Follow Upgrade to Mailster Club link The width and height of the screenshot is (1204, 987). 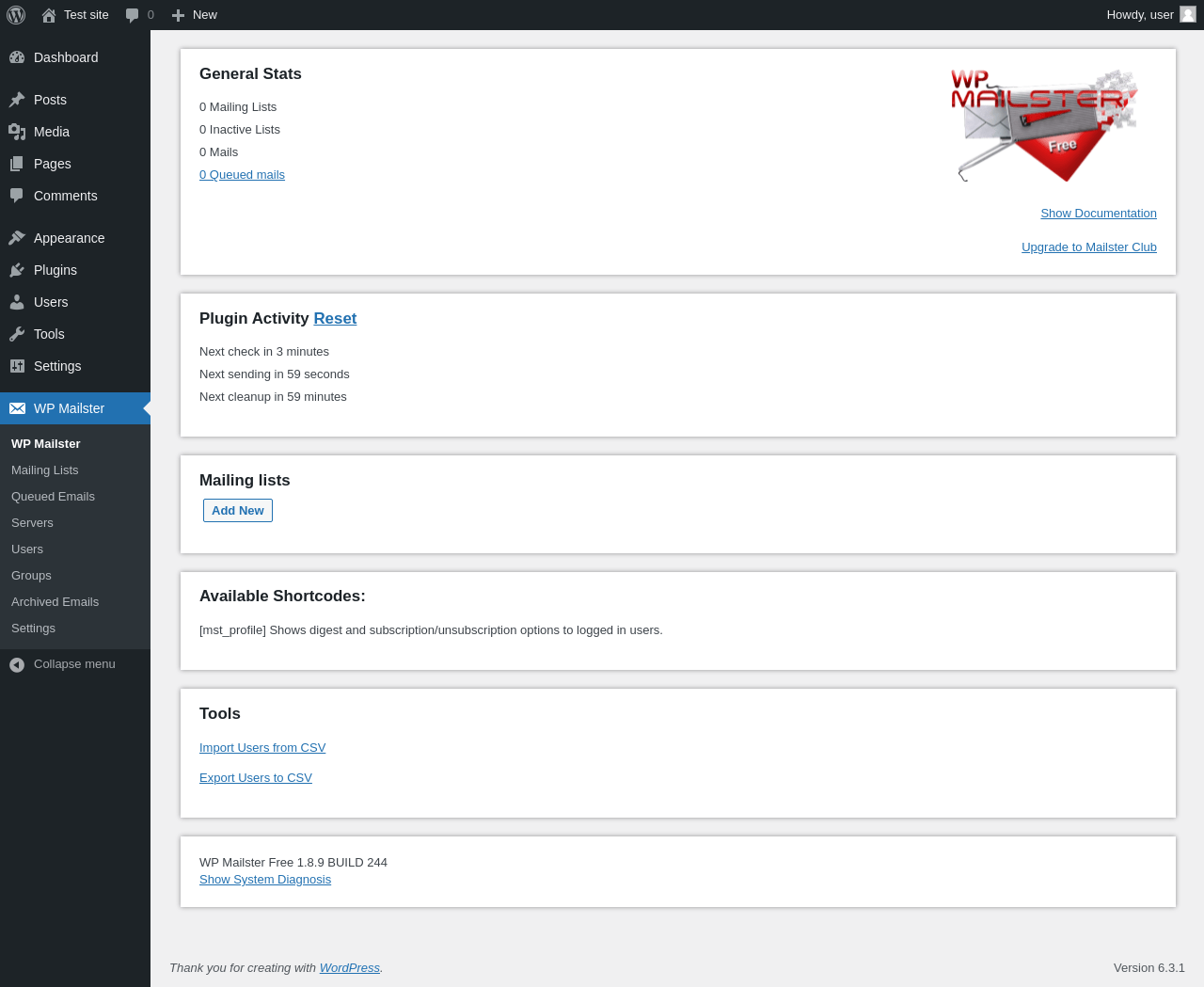1089,247
